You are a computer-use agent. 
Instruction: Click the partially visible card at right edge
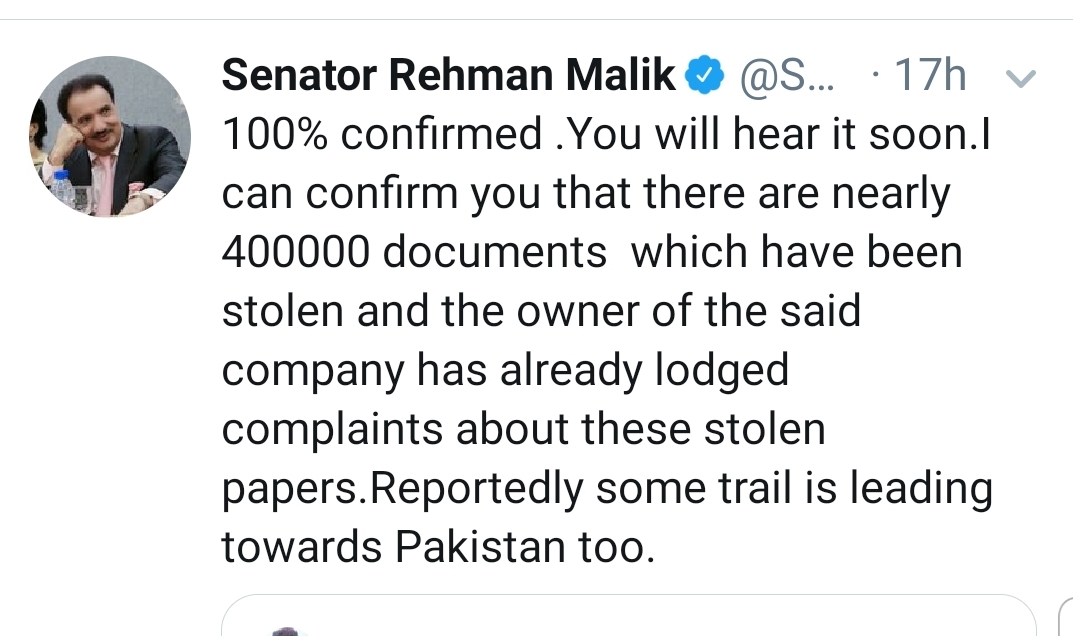click(1066, 616)
